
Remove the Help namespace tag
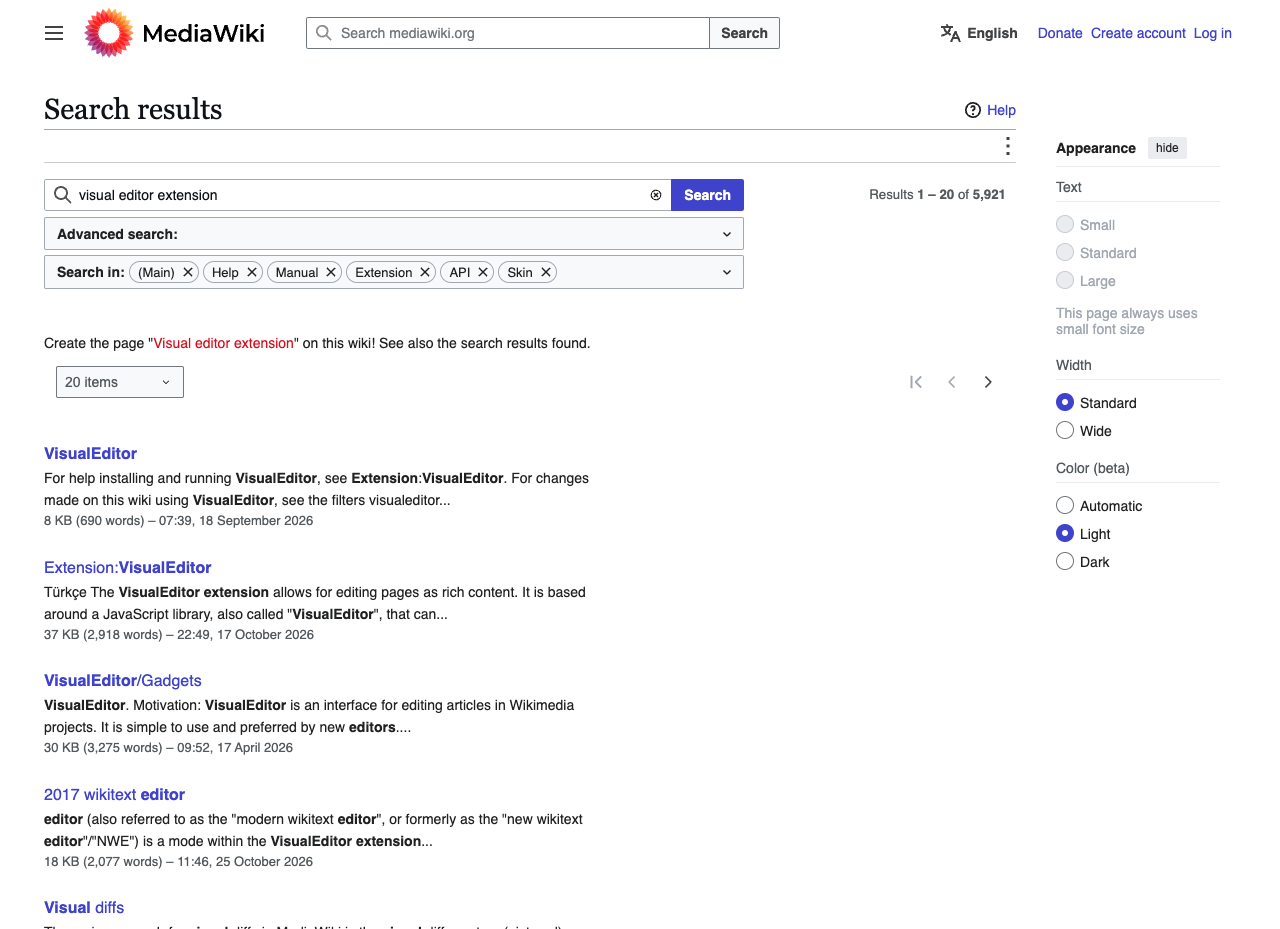point(252,272)
